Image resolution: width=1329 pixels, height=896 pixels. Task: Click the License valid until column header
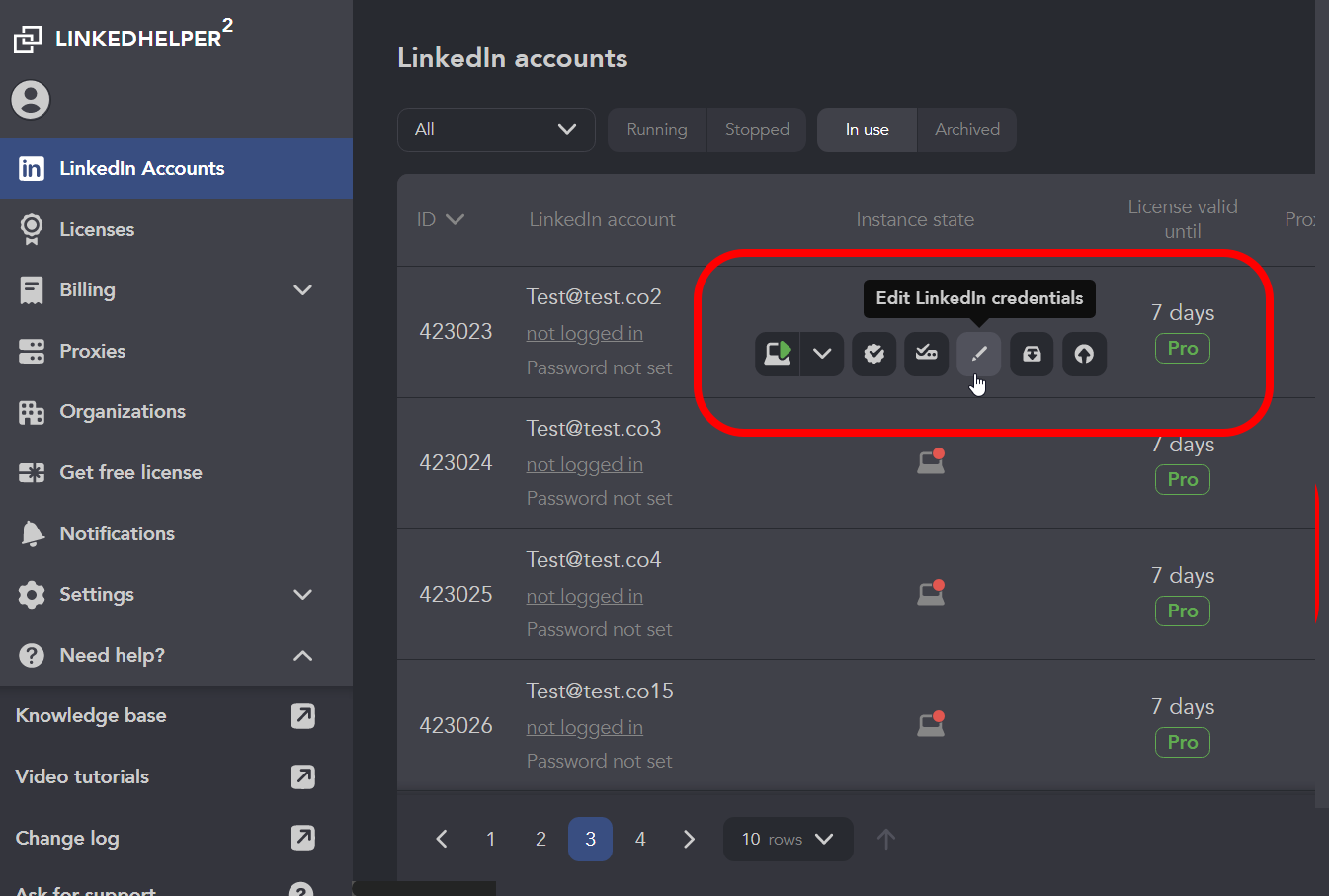1183,218
